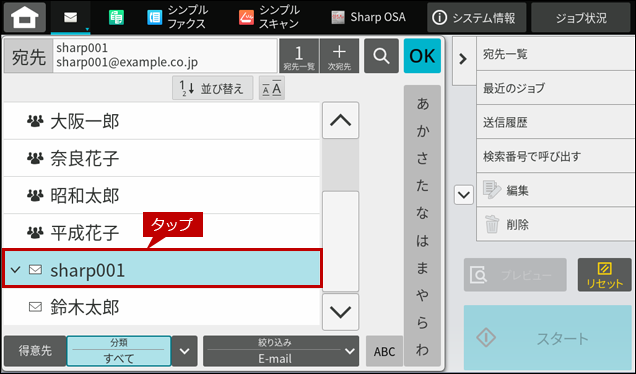Go to the Home screen

[x=25, y=17]
